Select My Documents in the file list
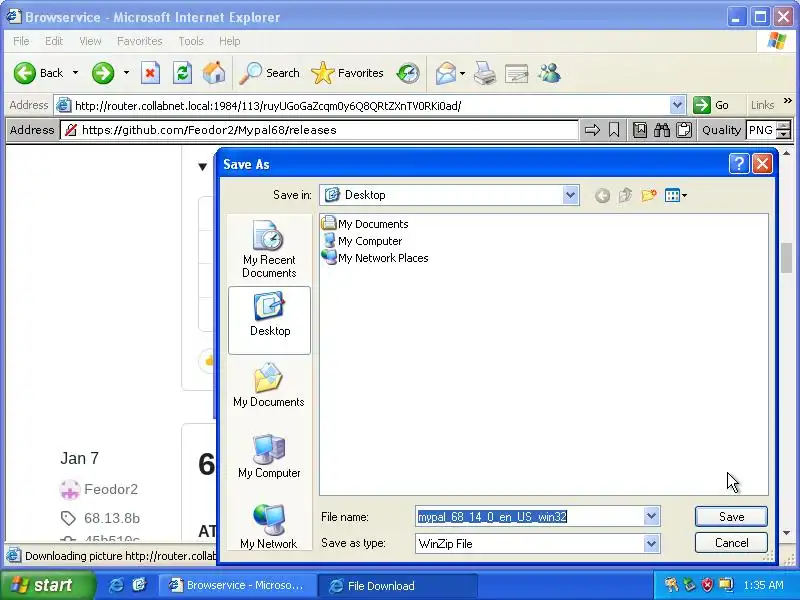The width and height of the screenshot is (800, 600). 365,223
